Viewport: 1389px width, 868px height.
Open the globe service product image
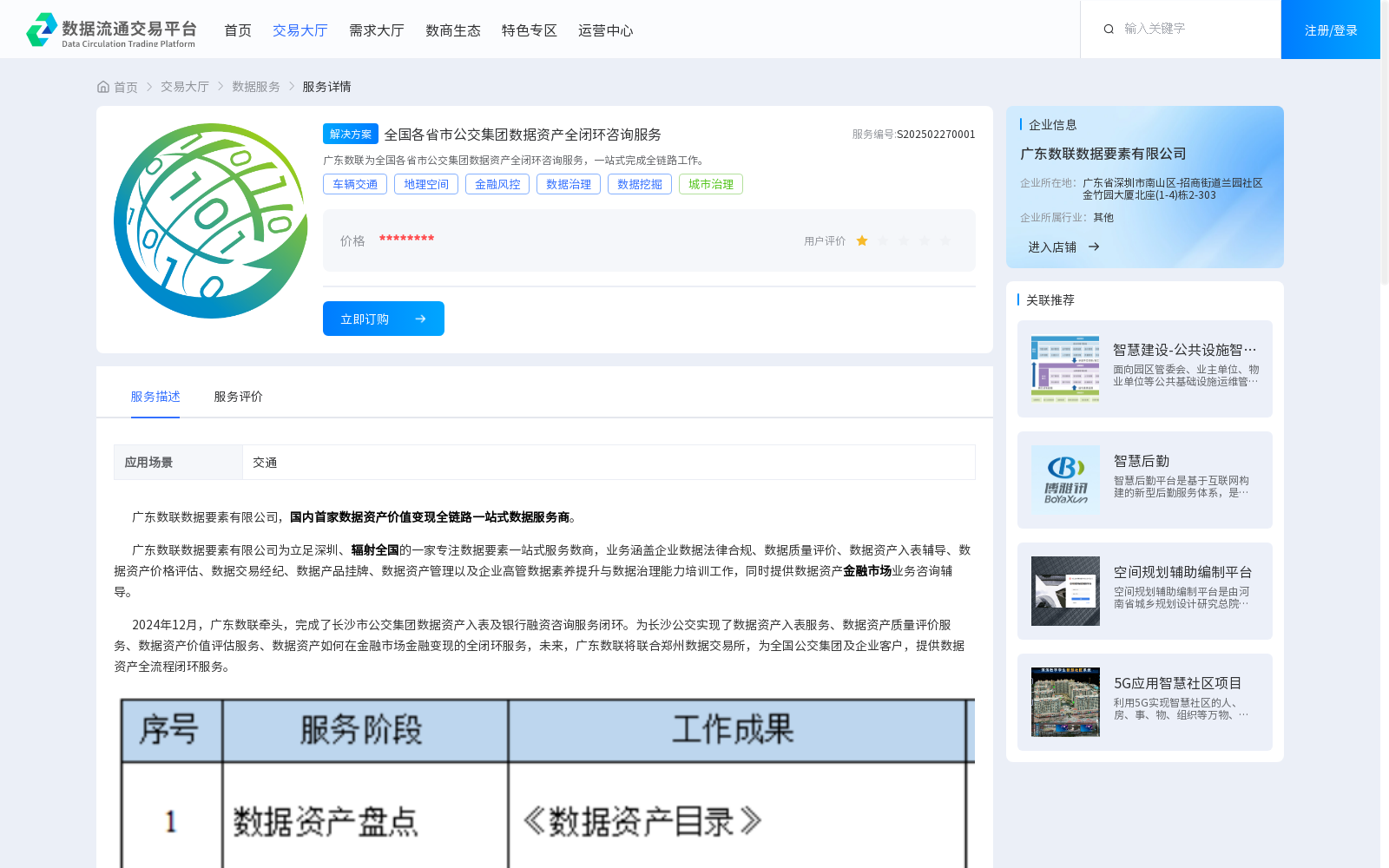210,220
